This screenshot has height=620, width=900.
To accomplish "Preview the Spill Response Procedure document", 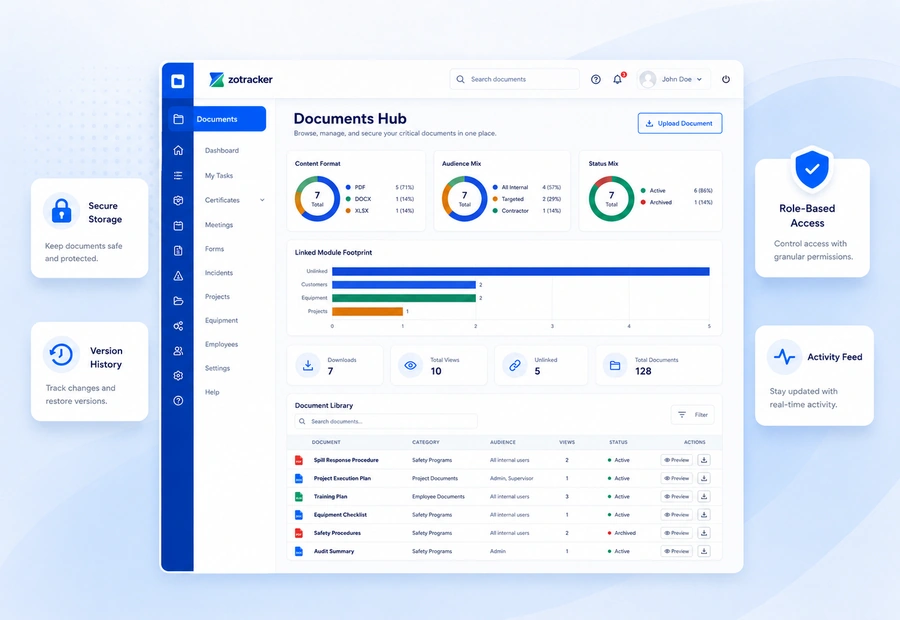I will point(677,460).
